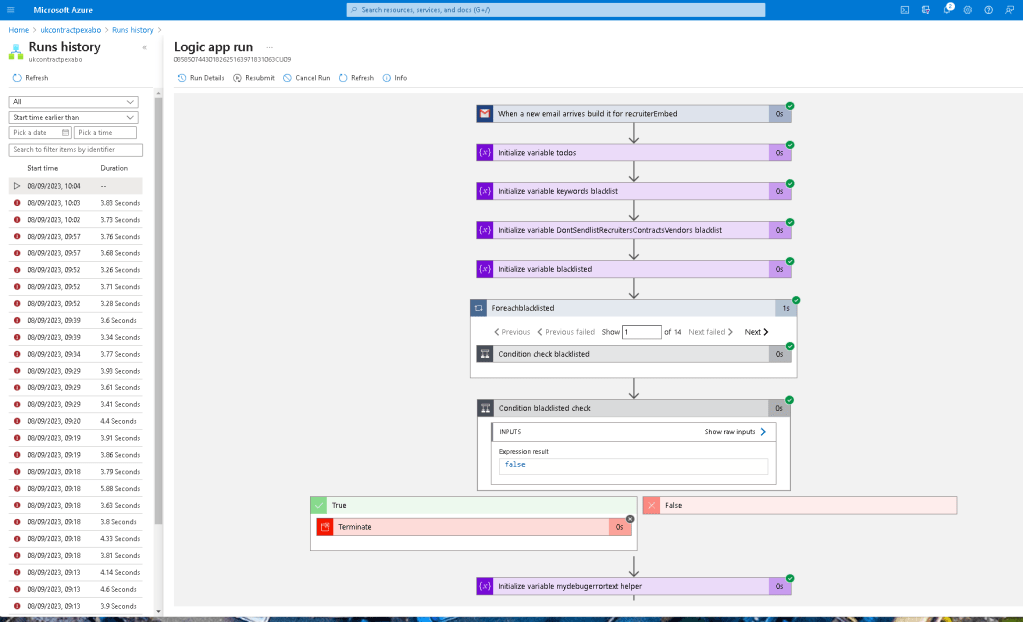Click the Show iteration number field

coord(641,332)
